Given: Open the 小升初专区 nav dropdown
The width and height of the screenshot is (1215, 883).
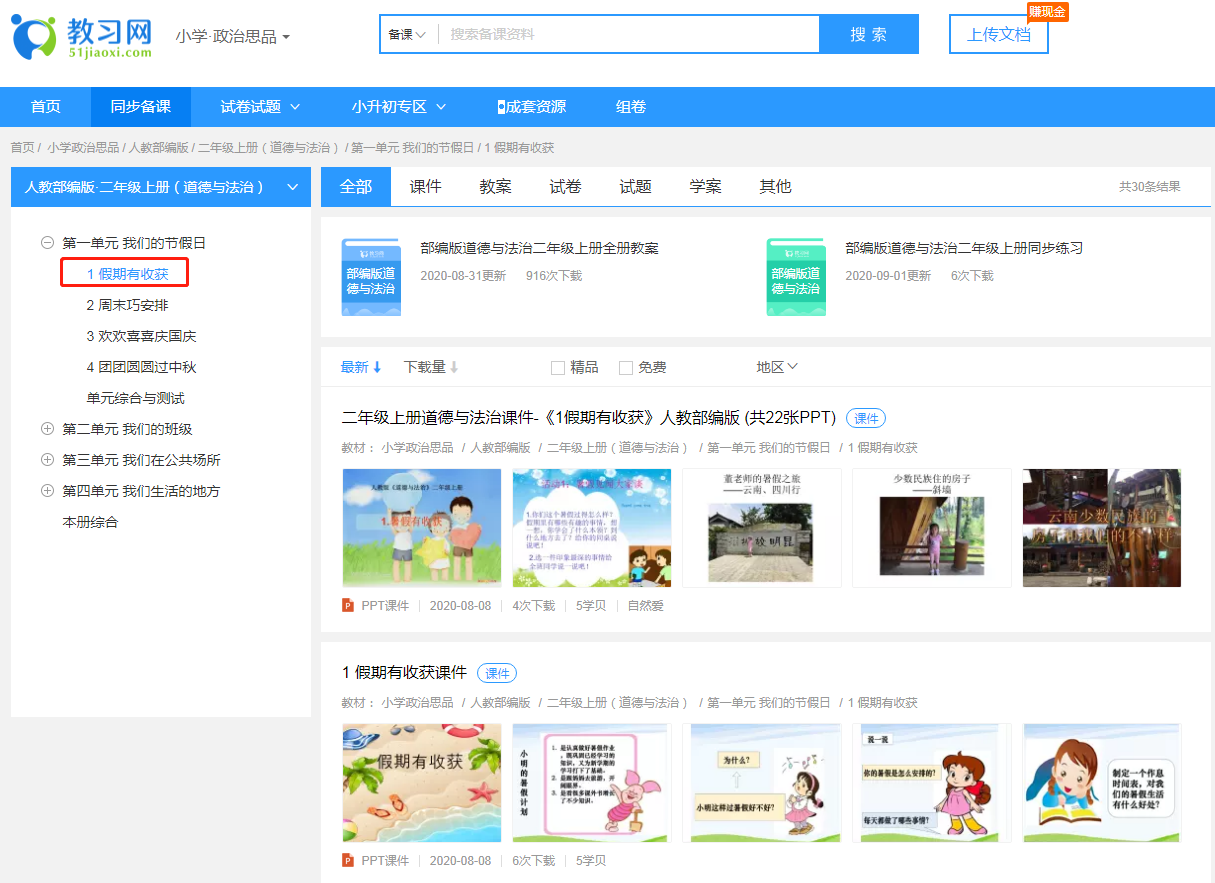Looking at the screenshot, I should [x=399, y=106].
